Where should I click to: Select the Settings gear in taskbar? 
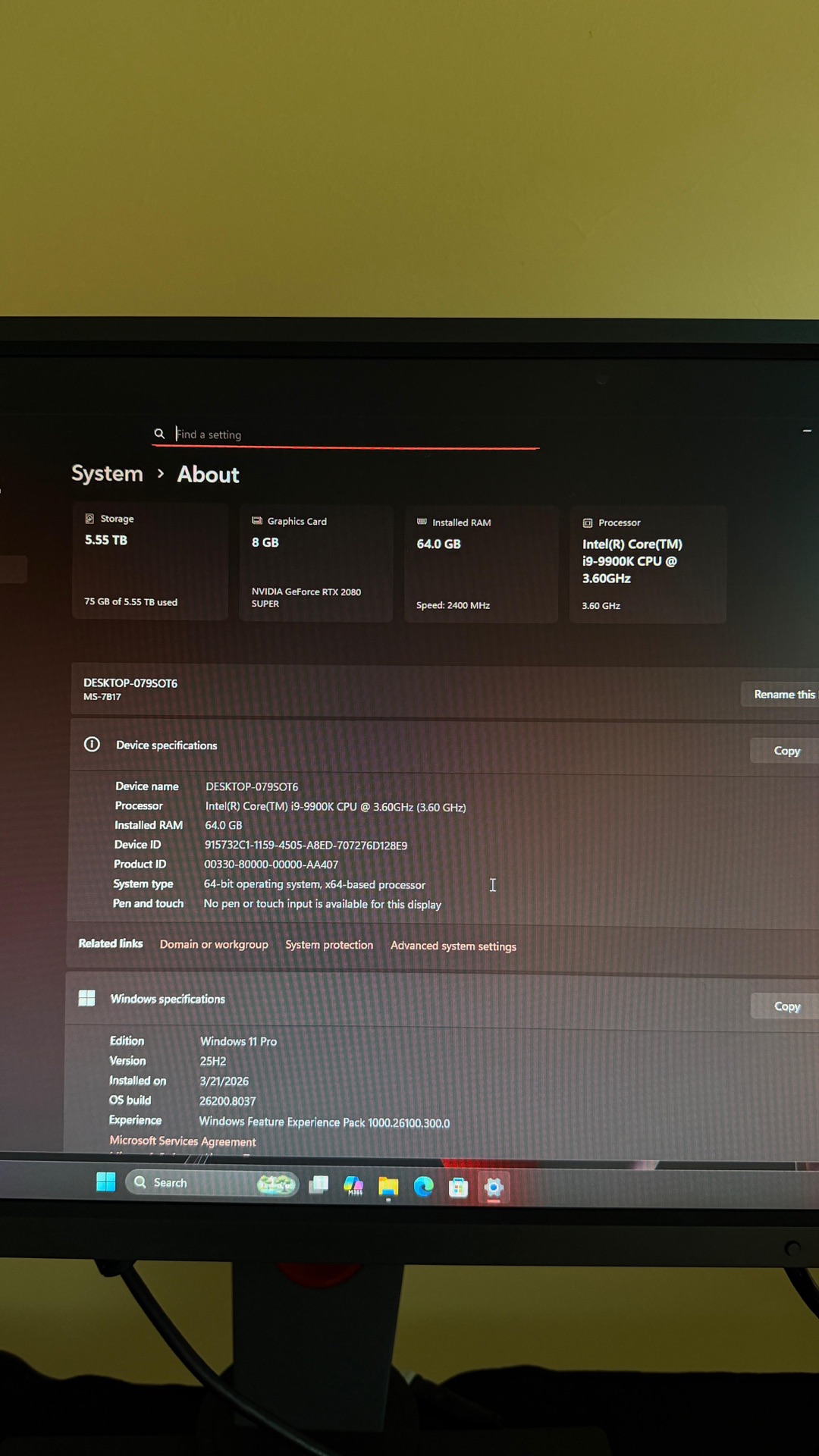point(494,1188)
